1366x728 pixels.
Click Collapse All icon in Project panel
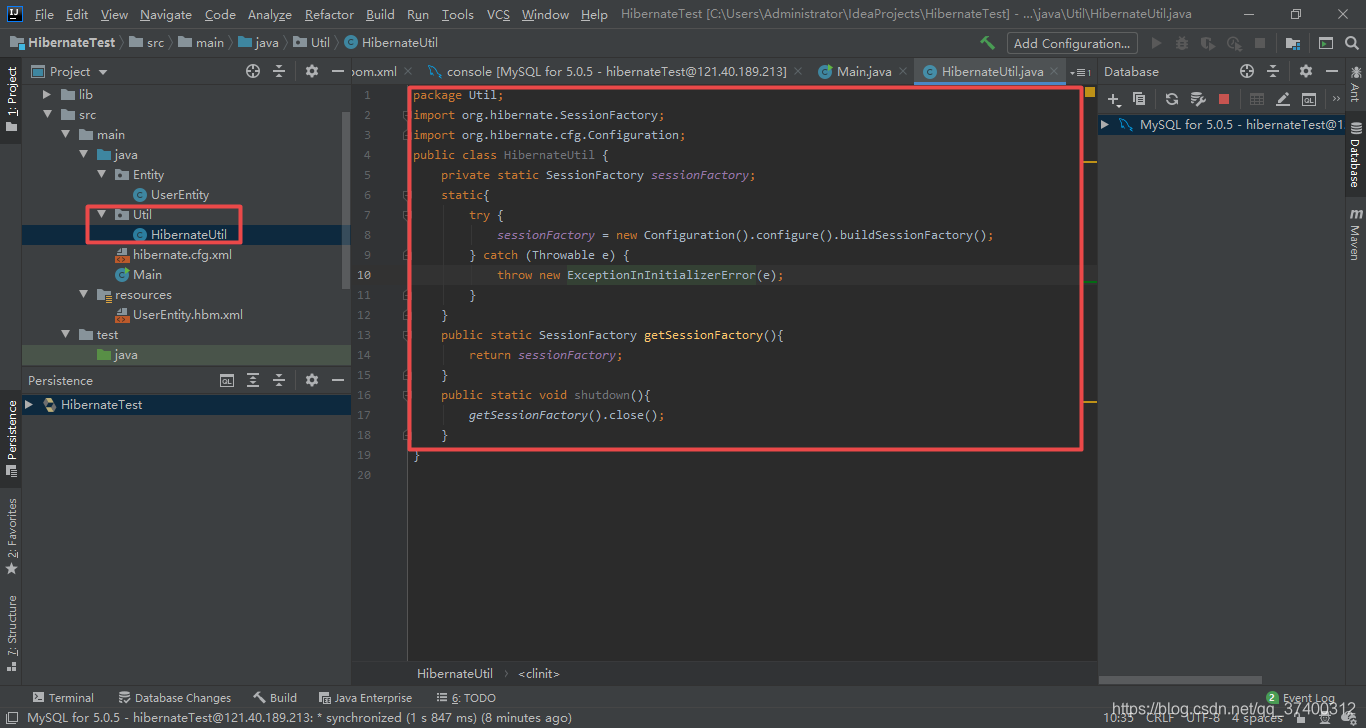279,71
